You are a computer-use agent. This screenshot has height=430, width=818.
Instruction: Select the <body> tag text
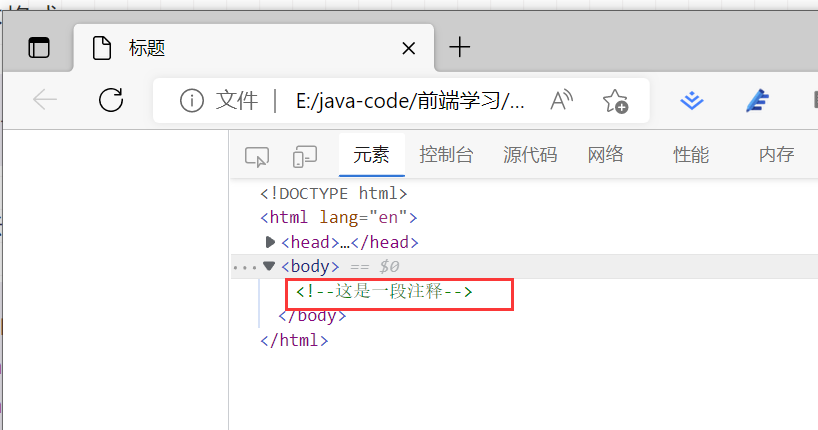coord(310,267)
